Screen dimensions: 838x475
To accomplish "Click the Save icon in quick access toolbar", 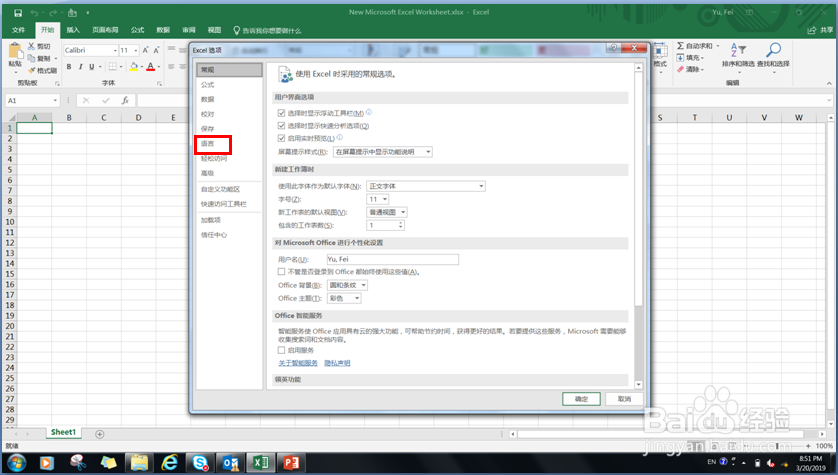I will [x=18, y=12].
